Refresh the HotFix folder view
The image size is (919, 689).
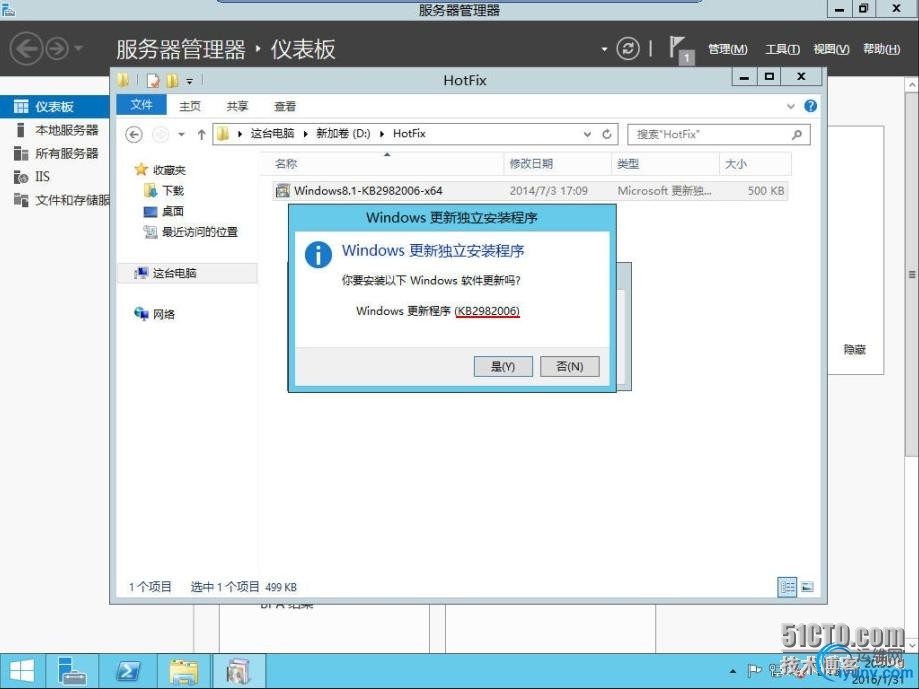point(607,134)
